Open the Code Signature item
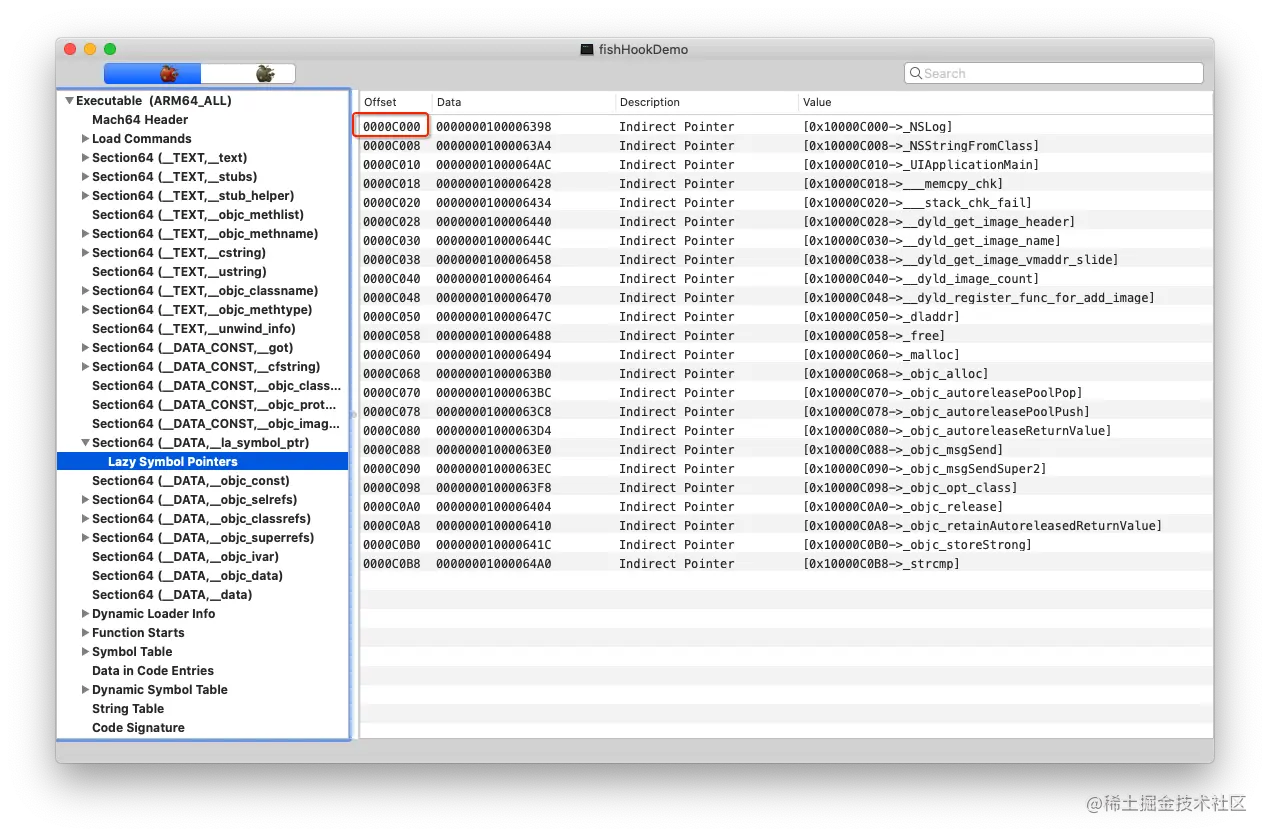The width and height of the screenshot is (1270, 837). click(x=138, y=728)
